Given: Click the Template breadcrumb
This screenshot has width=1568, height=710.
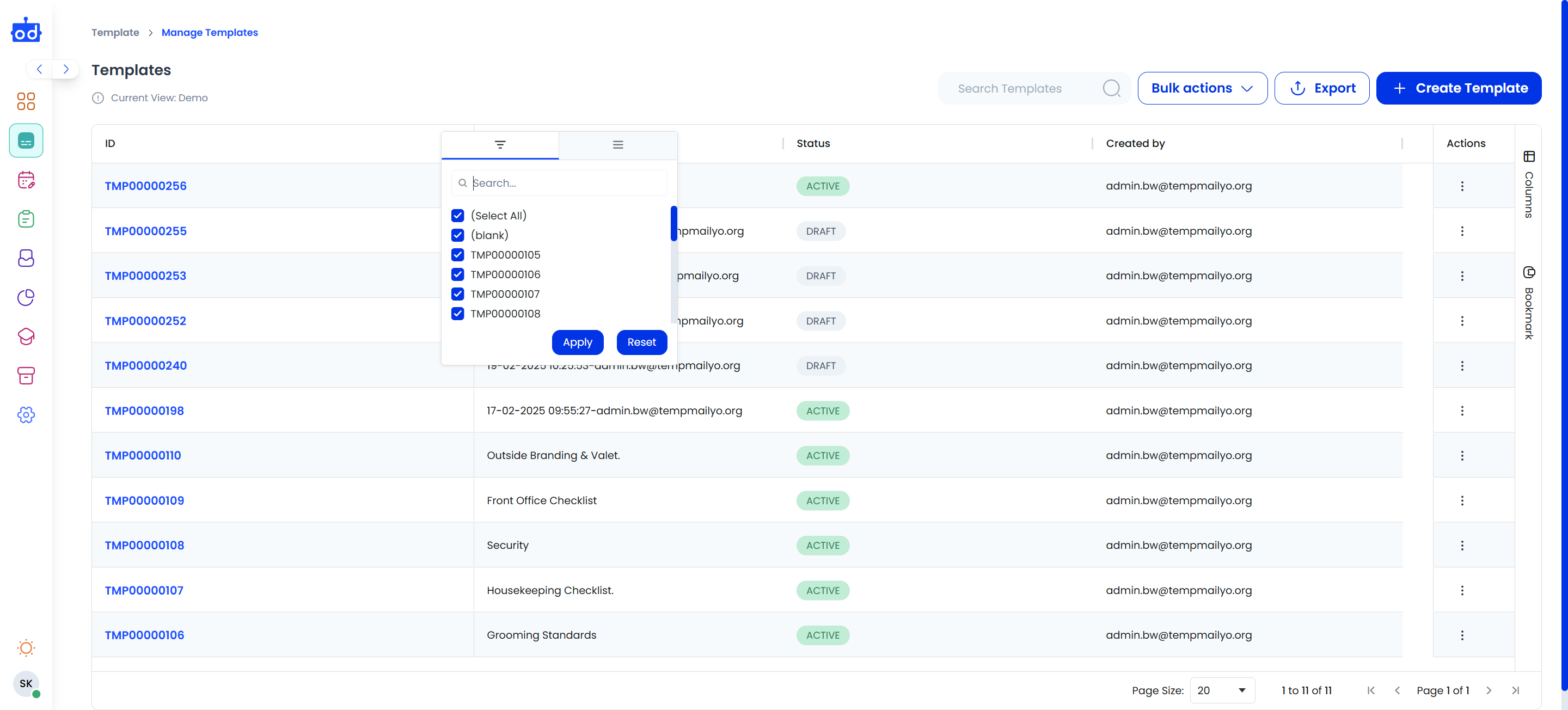Looking at the screenshot, I should point(115,32).
